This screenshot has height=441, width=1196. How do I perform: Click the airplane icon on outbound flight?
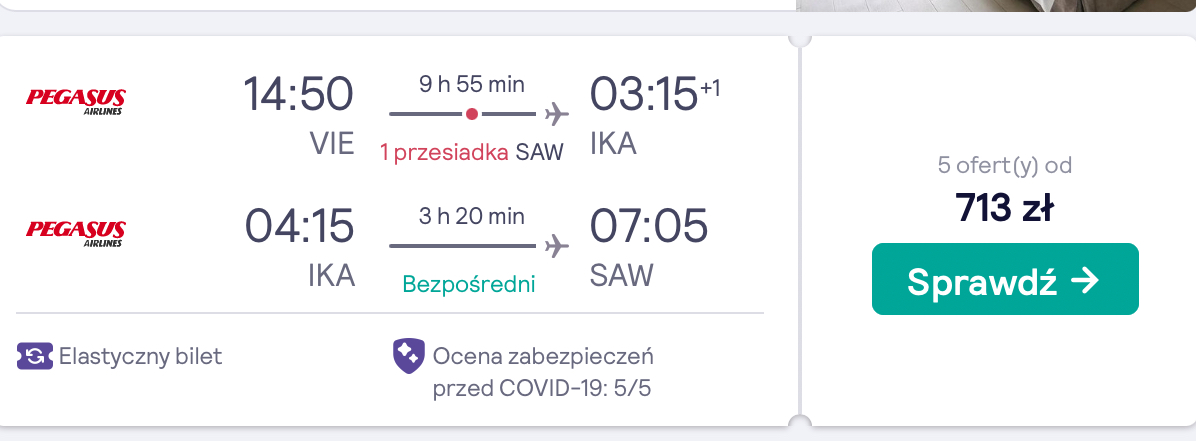pos(557,114)
